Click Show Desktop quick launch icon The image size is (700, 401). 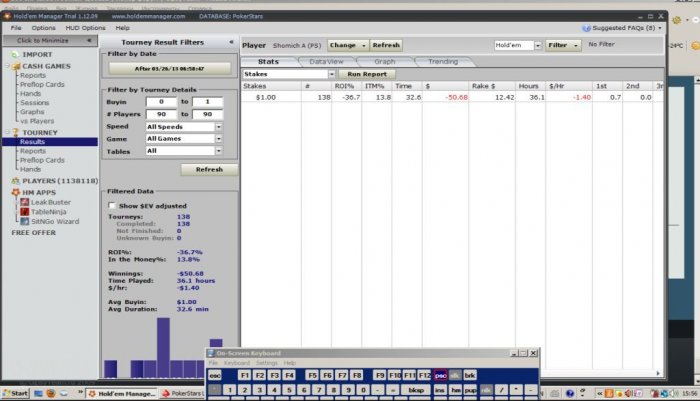pyautogui.click(x=38, y=393)
